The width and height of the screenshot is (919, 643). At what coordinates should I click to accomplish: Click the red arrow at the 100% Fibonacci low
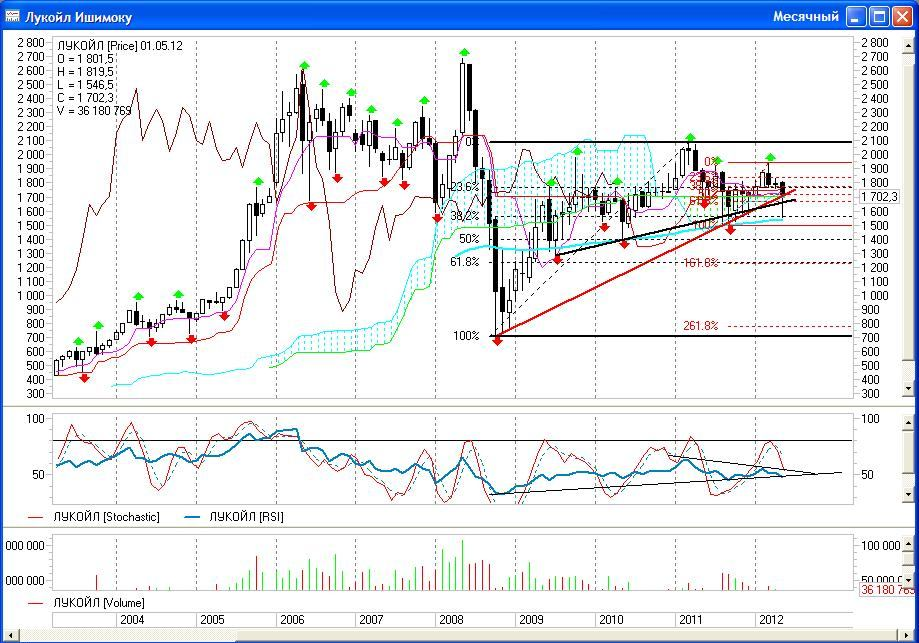coord(497,342)
